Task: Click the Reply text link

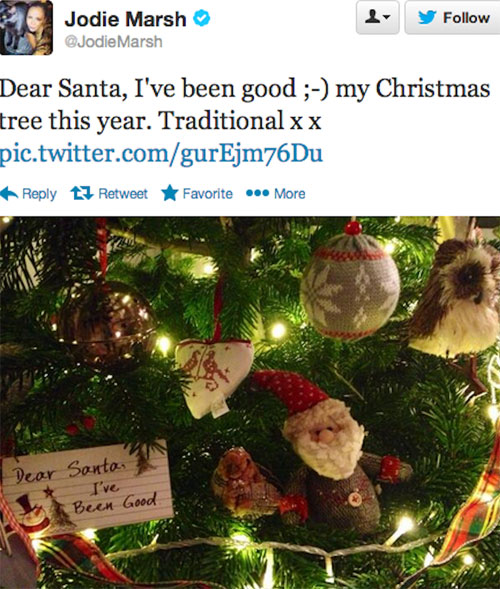Action: tap(39, 194)
